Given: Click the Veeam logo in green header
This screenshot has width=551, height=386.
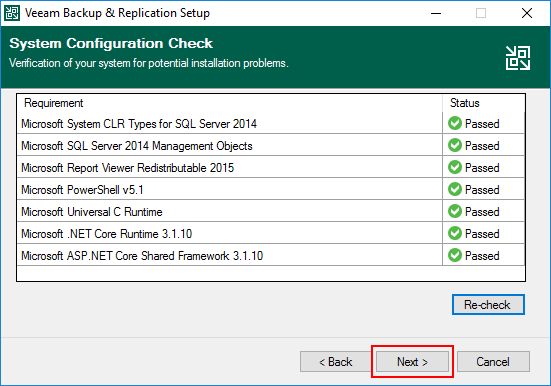Looking at the screenshot, I should point(518,58).
